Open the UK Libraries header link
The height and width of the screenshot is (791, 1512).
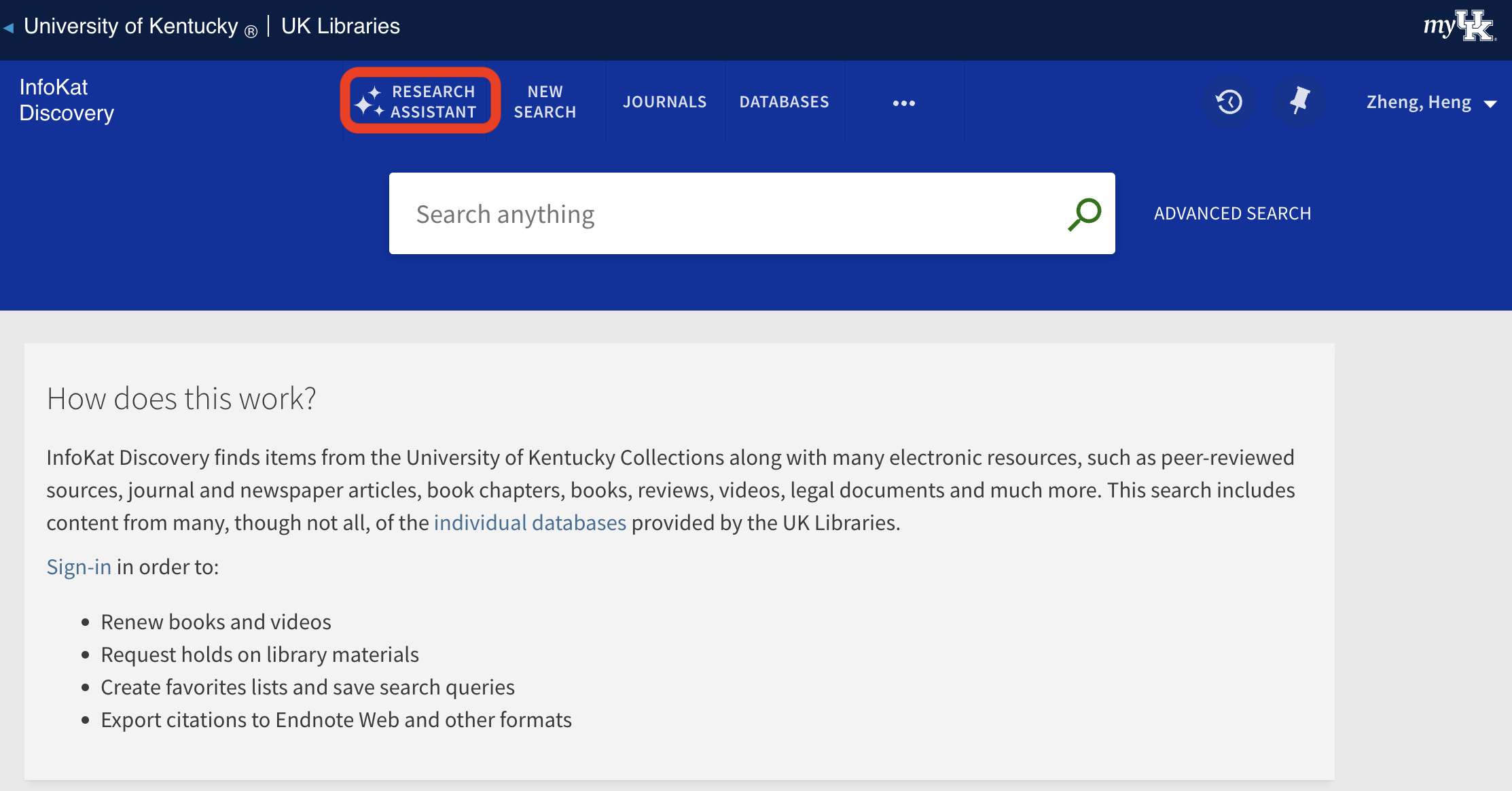340,26
